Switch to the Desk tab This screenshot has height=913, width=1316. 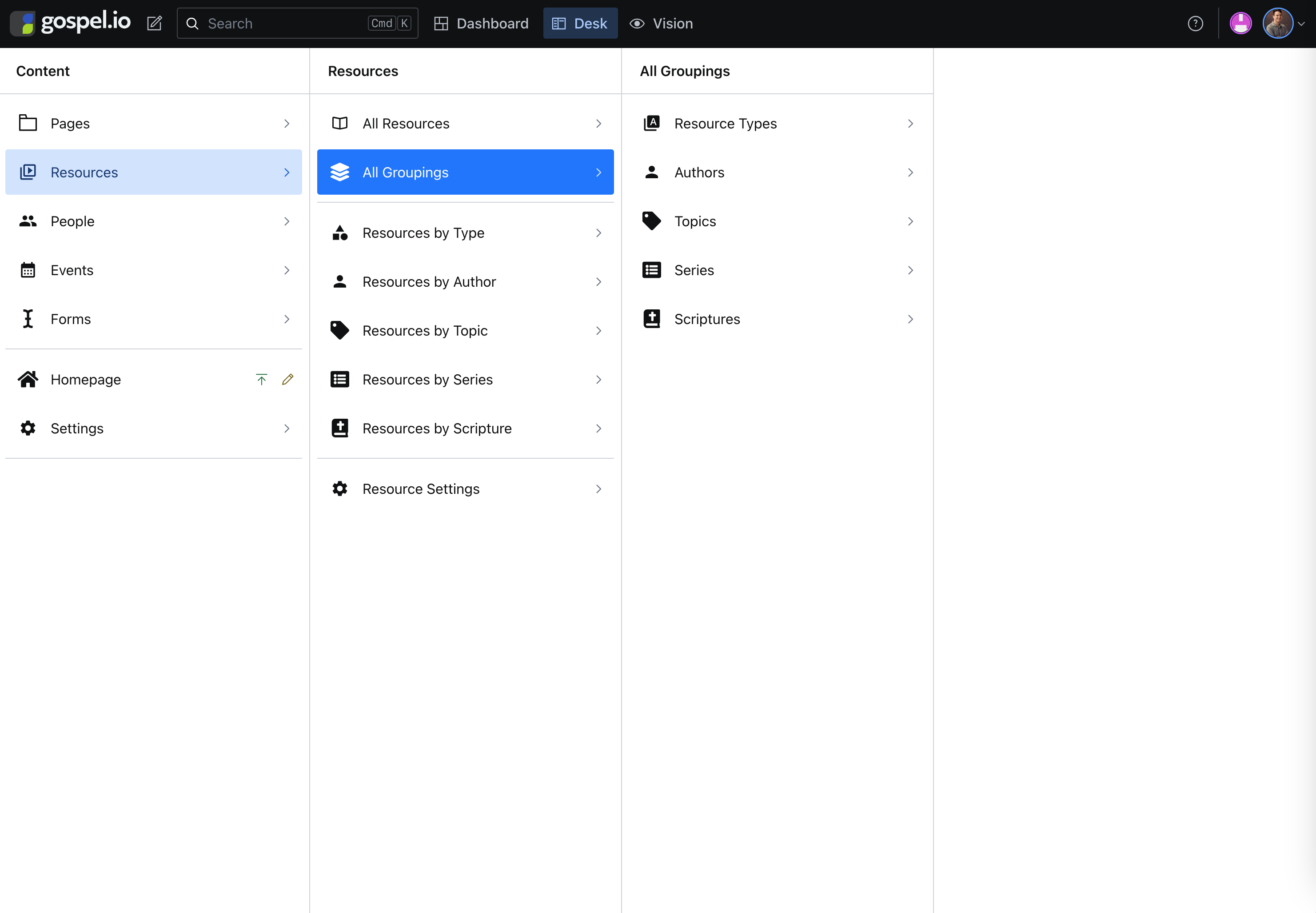pos(580,24)
